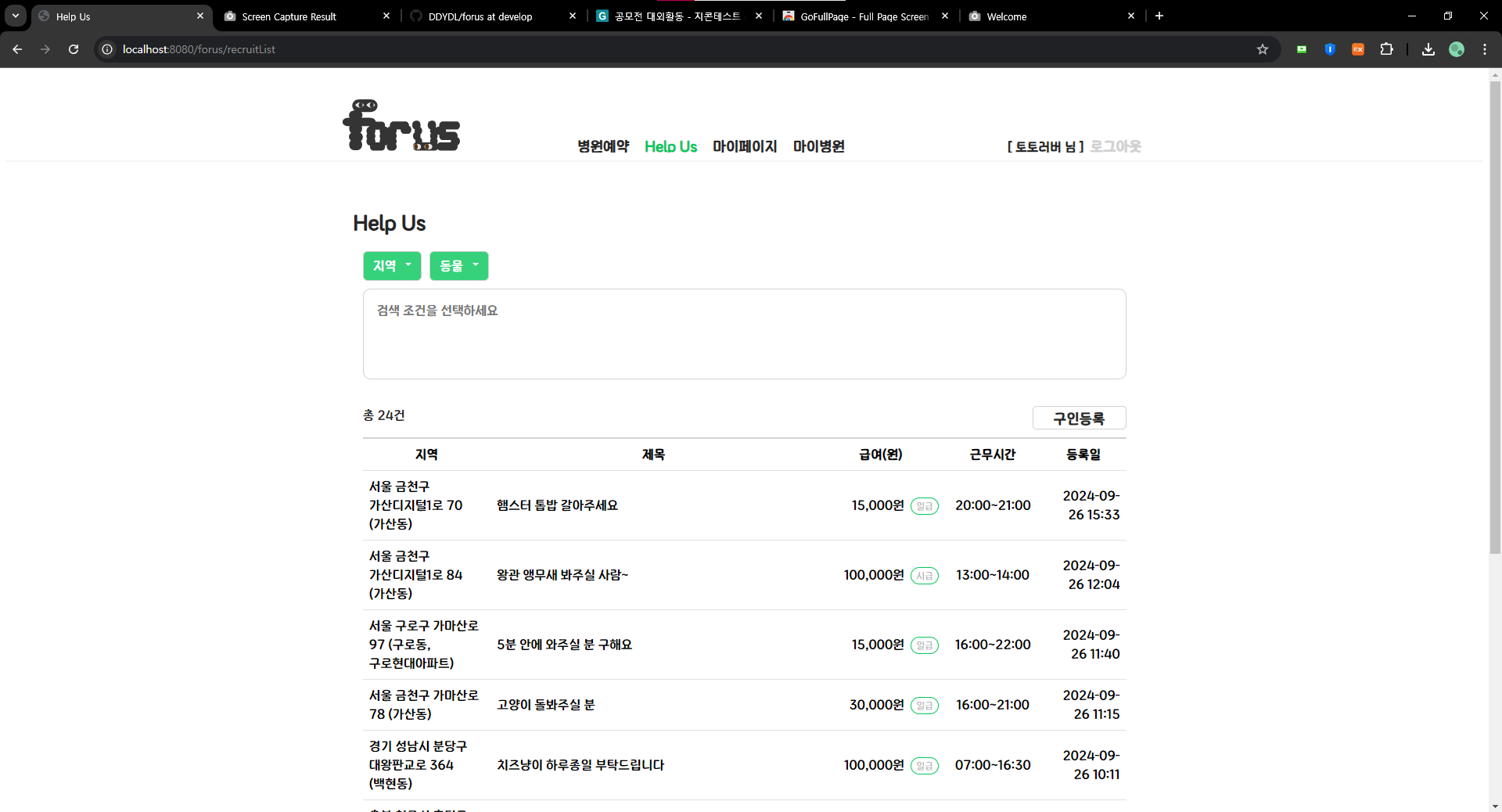Viewport: 1502px width, 812px height.
Task: Click the 토토러버 님 username
Action: tap(1045, 146)
